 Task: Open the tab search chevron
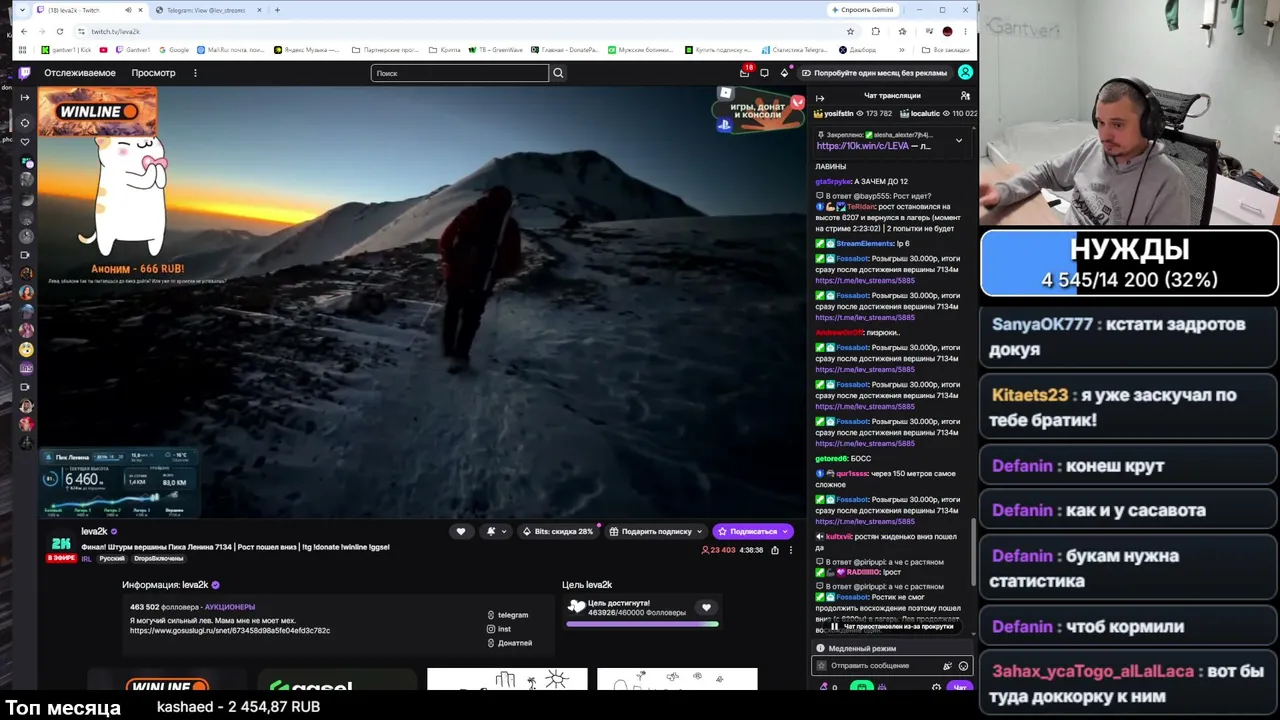tap(22, 10)
